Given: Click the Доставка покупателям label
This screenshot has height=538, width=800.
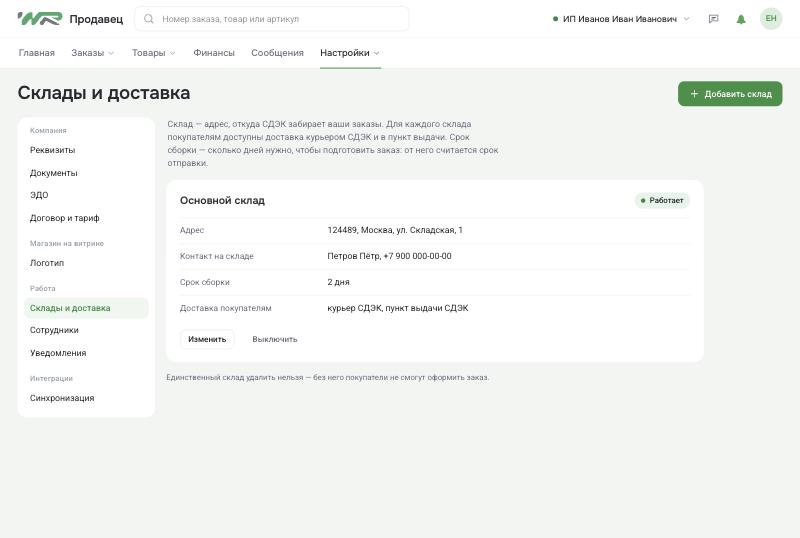Looking at the screenshot, I should pos(226,308).
